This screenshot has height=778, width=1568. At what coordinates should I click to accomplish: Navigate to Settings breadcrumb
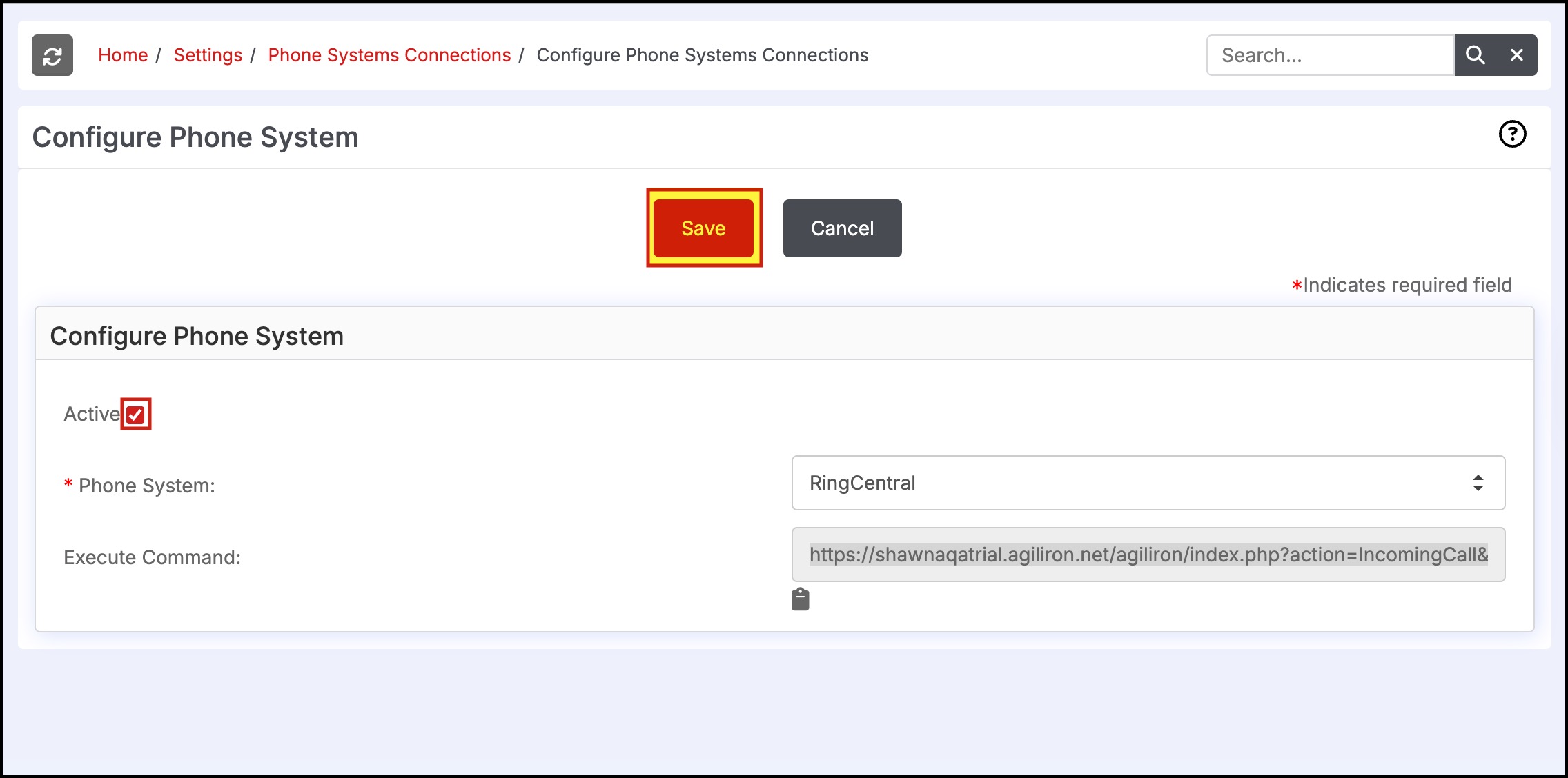(208, 55)
